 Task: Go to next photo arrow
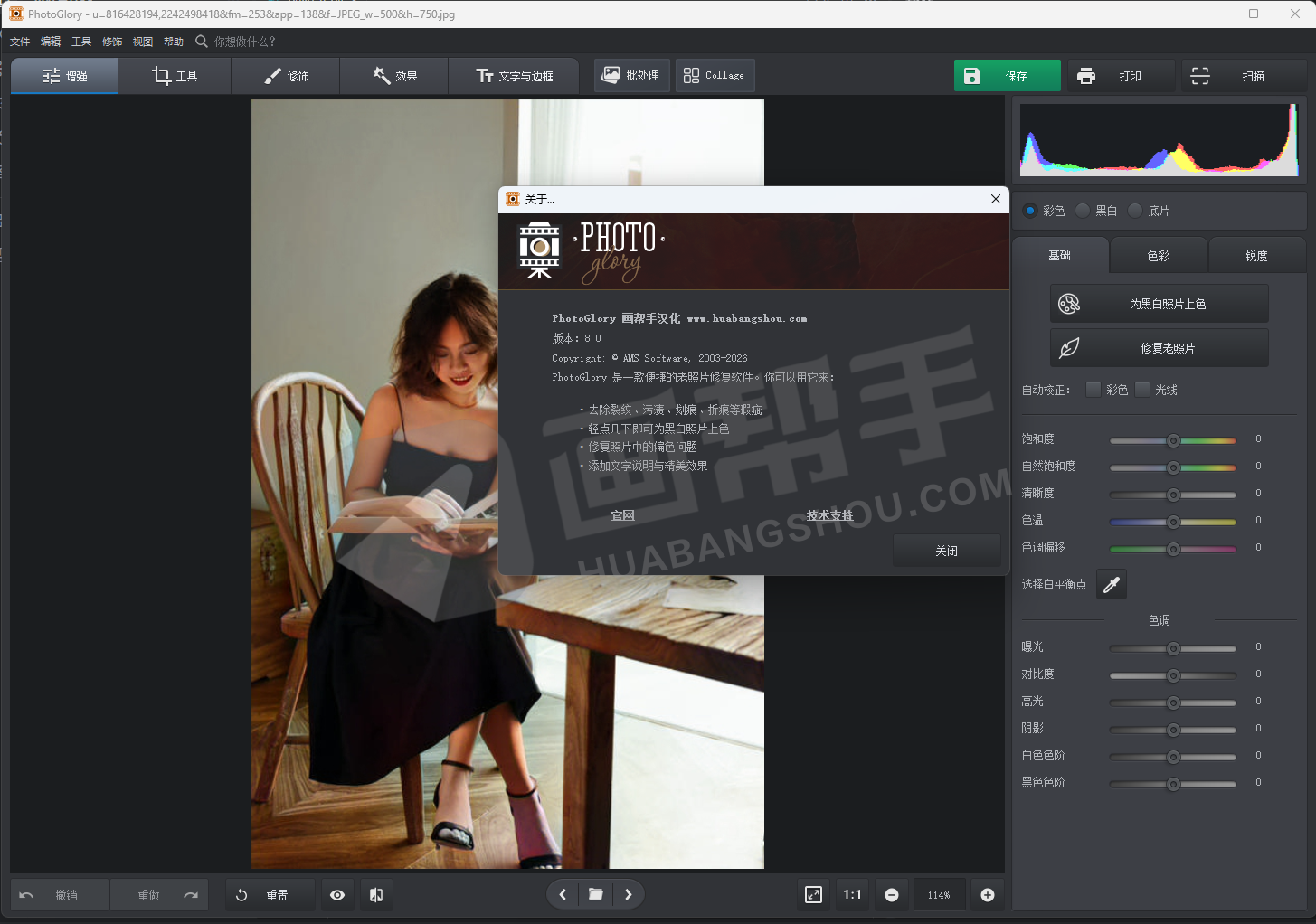[x=629, y=894]
